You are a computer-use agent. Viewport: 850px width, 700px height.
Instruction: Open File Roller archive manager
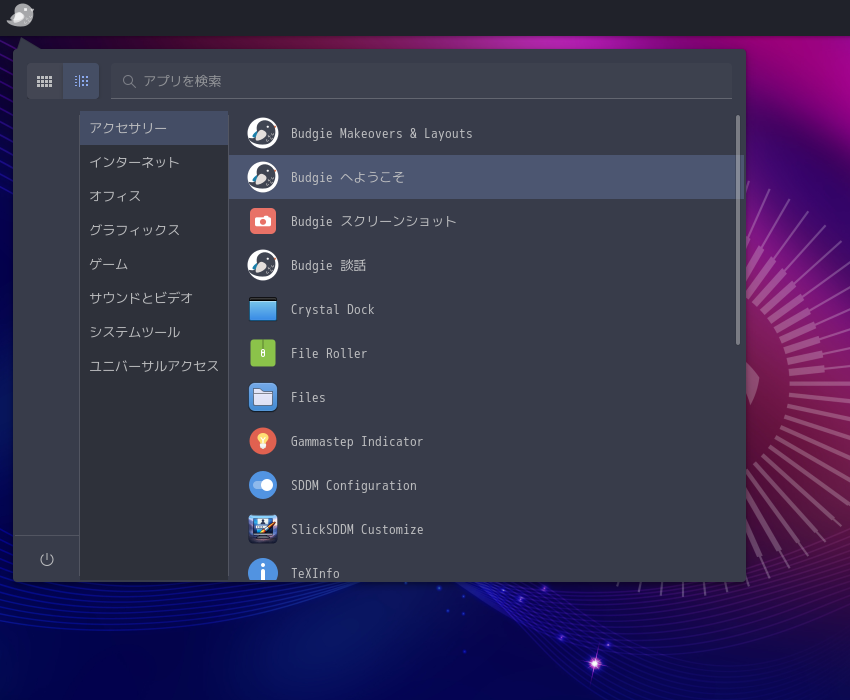click(x=330, y=353)
